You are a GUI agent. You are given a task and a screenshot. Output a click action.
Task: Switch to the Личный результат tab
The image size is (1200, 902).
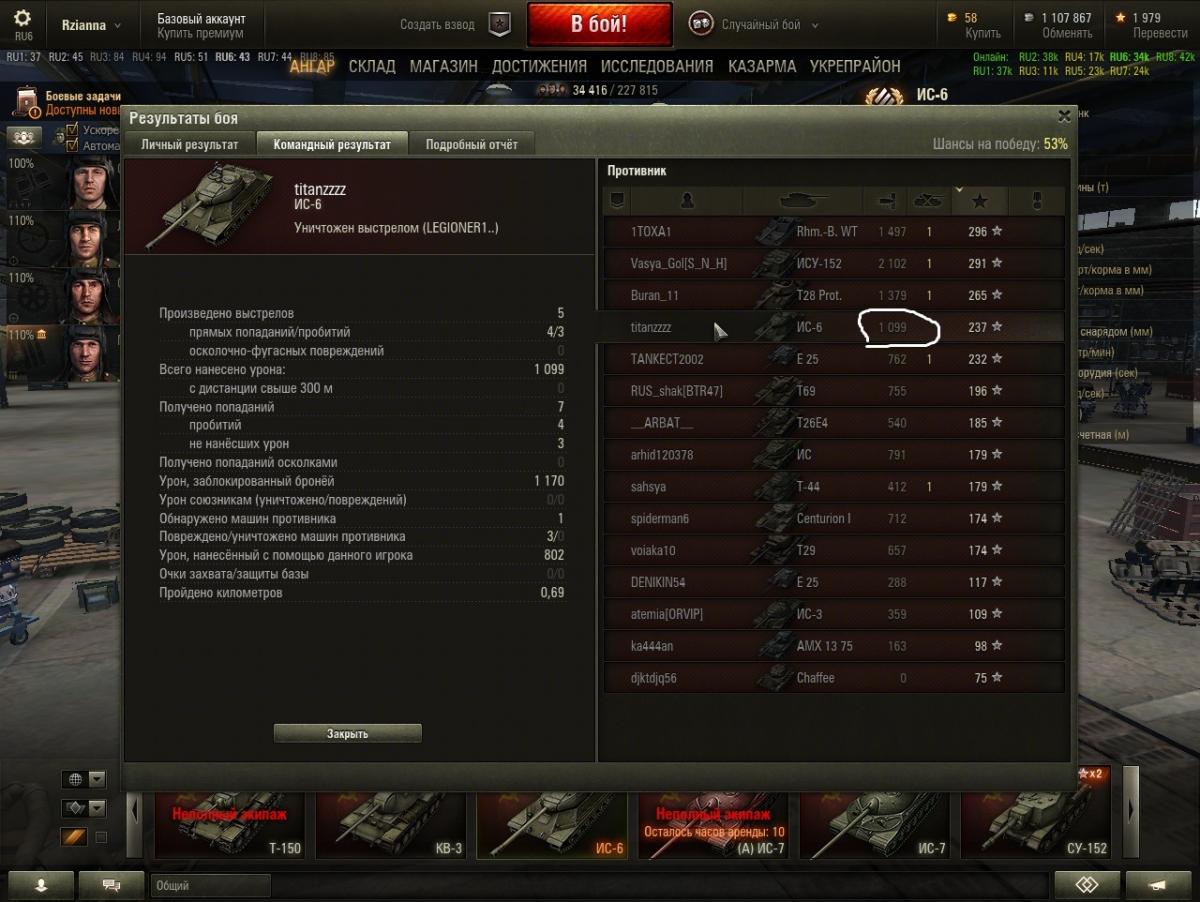click(190, 144)
